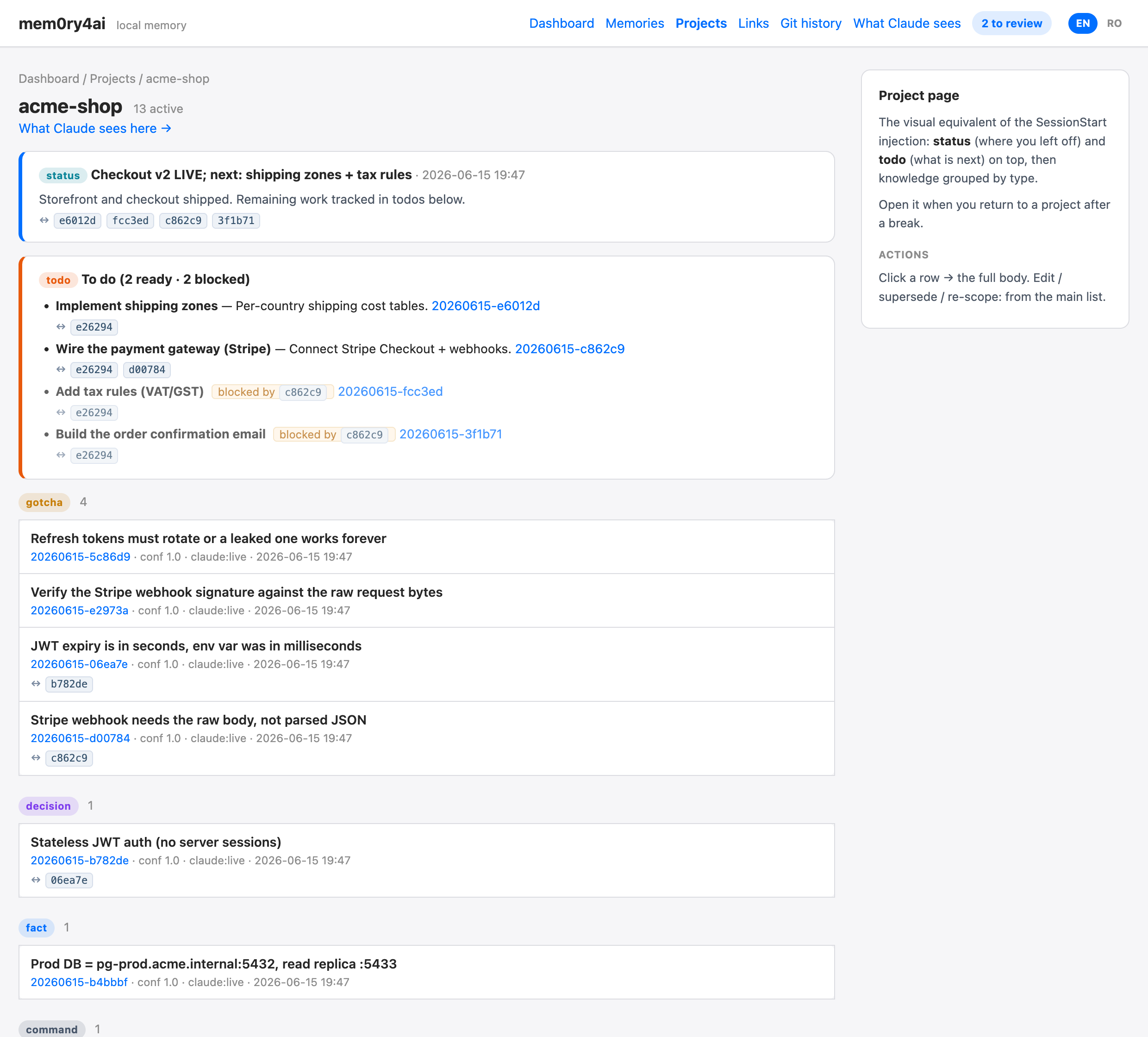Image resolution: width=1148 pixels, height=1037 pixels.
Task: Open Stateless JWT auth row
Action: tap(426, 861)
